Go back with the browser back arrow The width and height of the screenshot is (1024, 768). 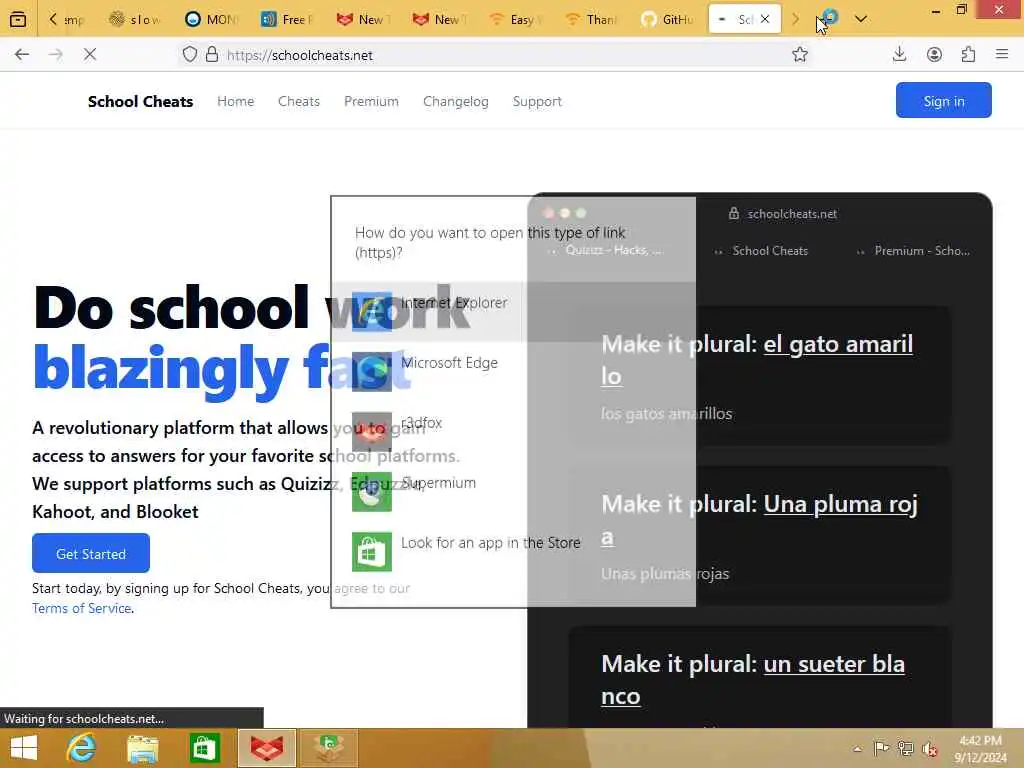coord(22,55)
